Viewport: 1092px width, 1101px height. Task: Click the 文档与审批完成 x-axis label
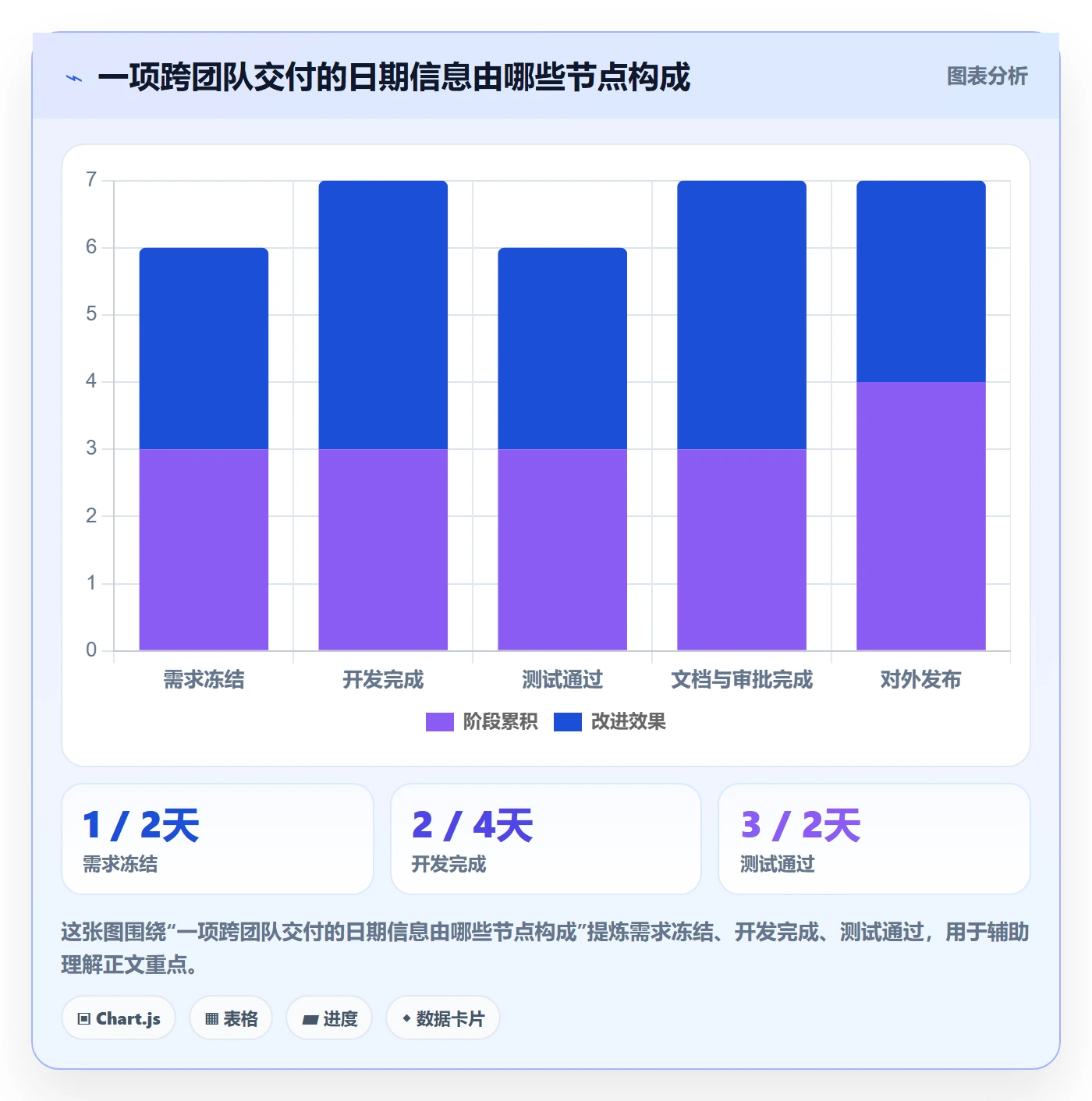pyautogui.click(x=742, y=680)
